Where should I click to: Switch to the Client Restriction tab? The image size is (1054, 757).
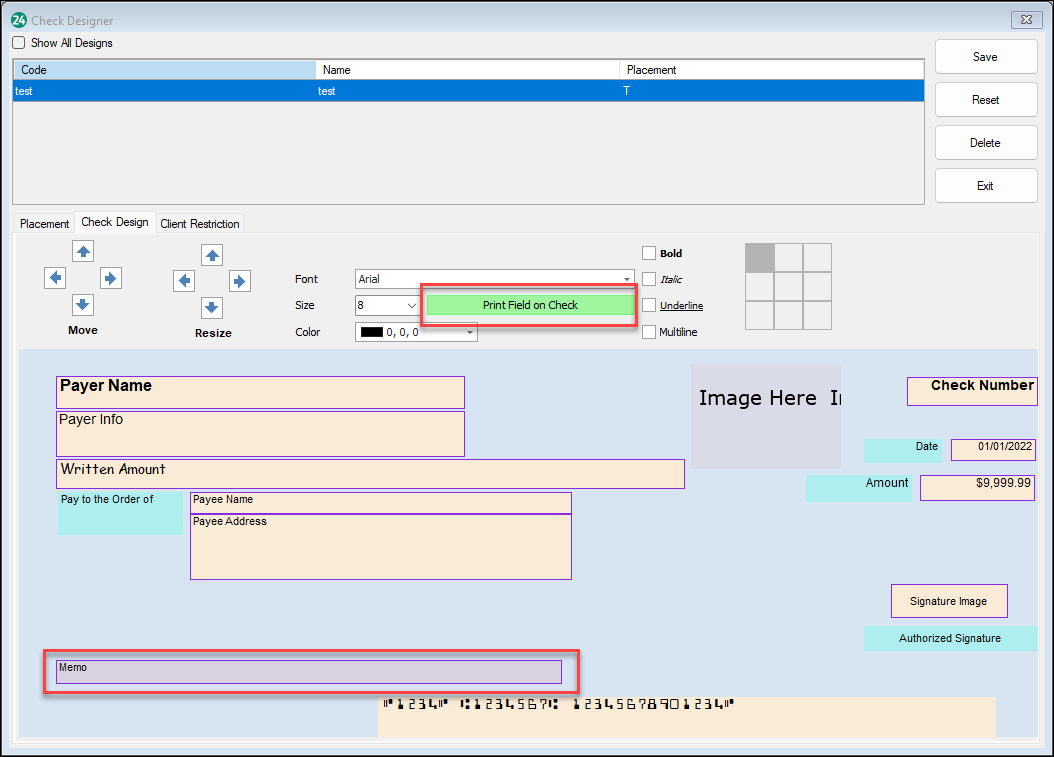coord(199,223)
